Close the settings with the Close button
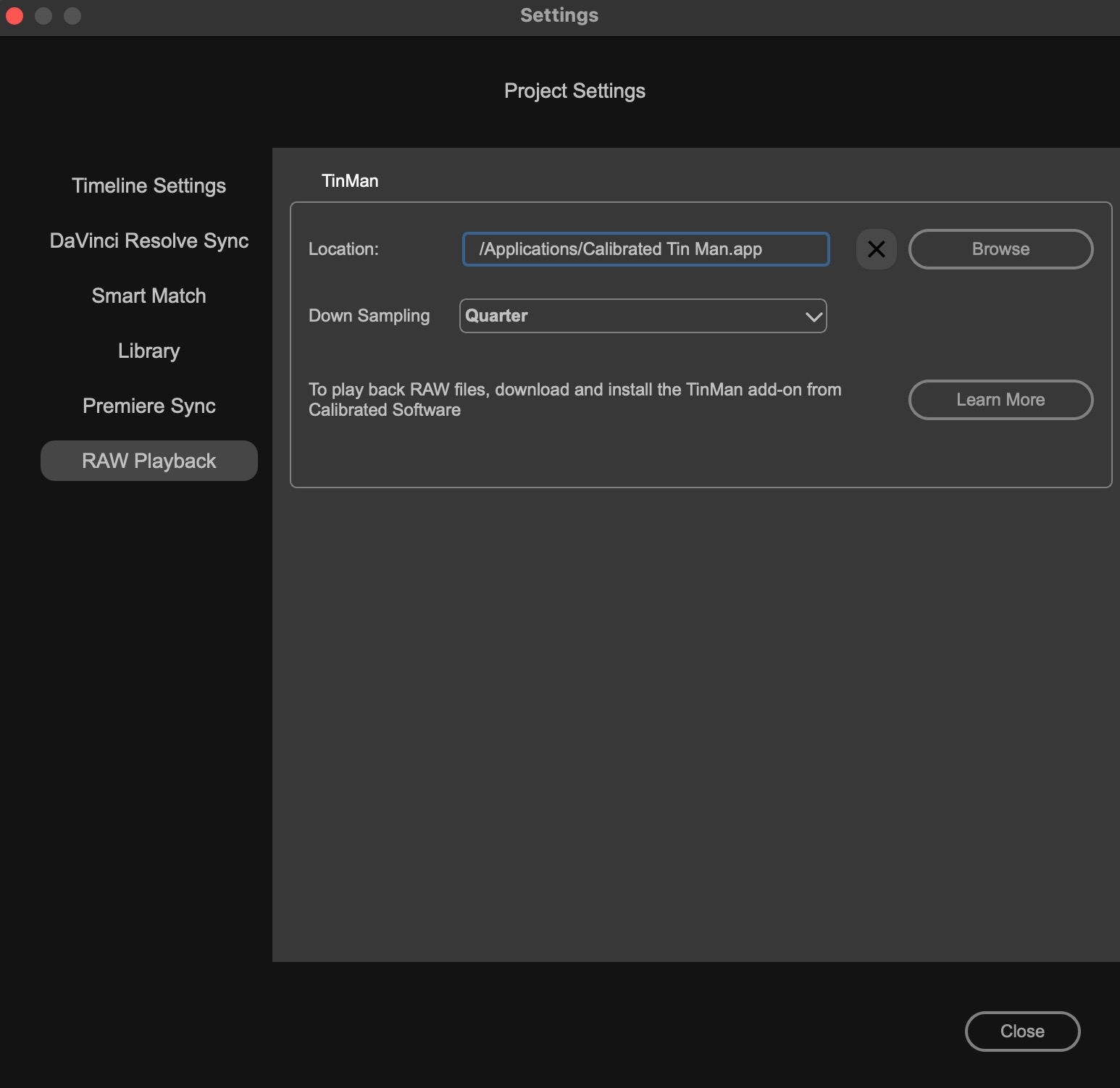This screenshot has height=1088, width=1120. [1021, 1031]
